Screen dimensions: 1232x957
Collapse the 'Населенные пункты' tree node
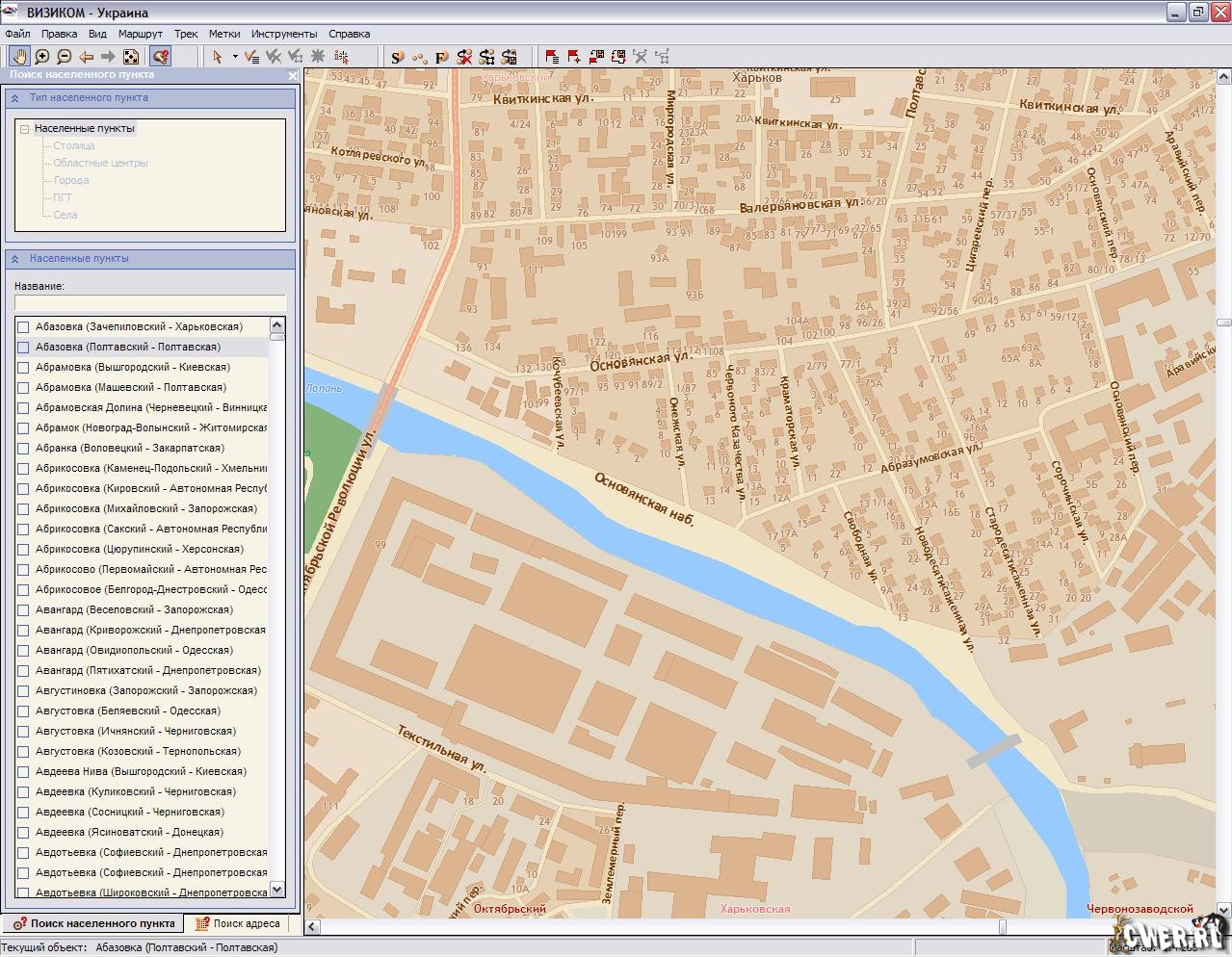click(25, 129)
